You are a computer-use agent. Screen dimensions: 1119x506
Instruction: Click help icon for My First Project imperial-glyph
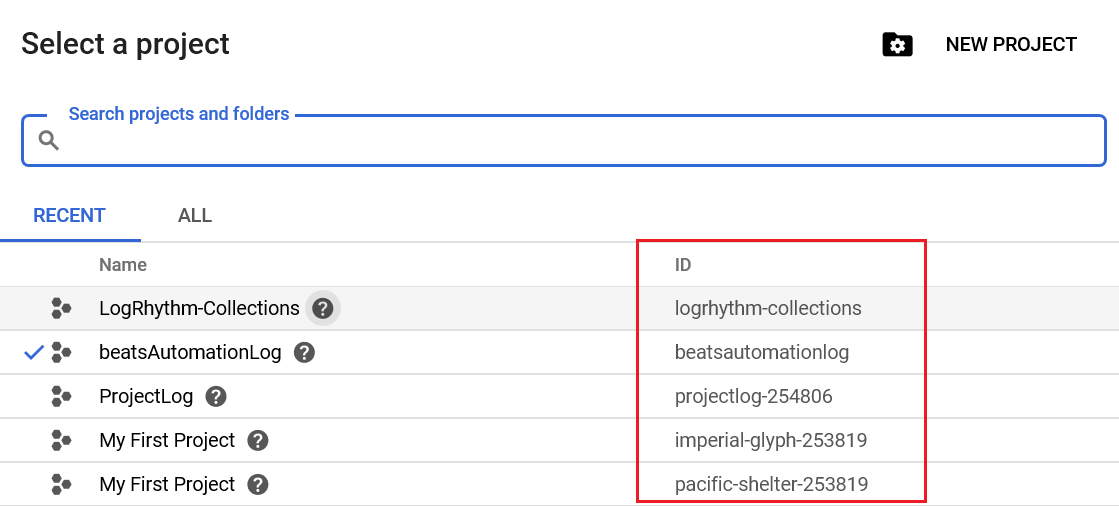tap(258, 441)
